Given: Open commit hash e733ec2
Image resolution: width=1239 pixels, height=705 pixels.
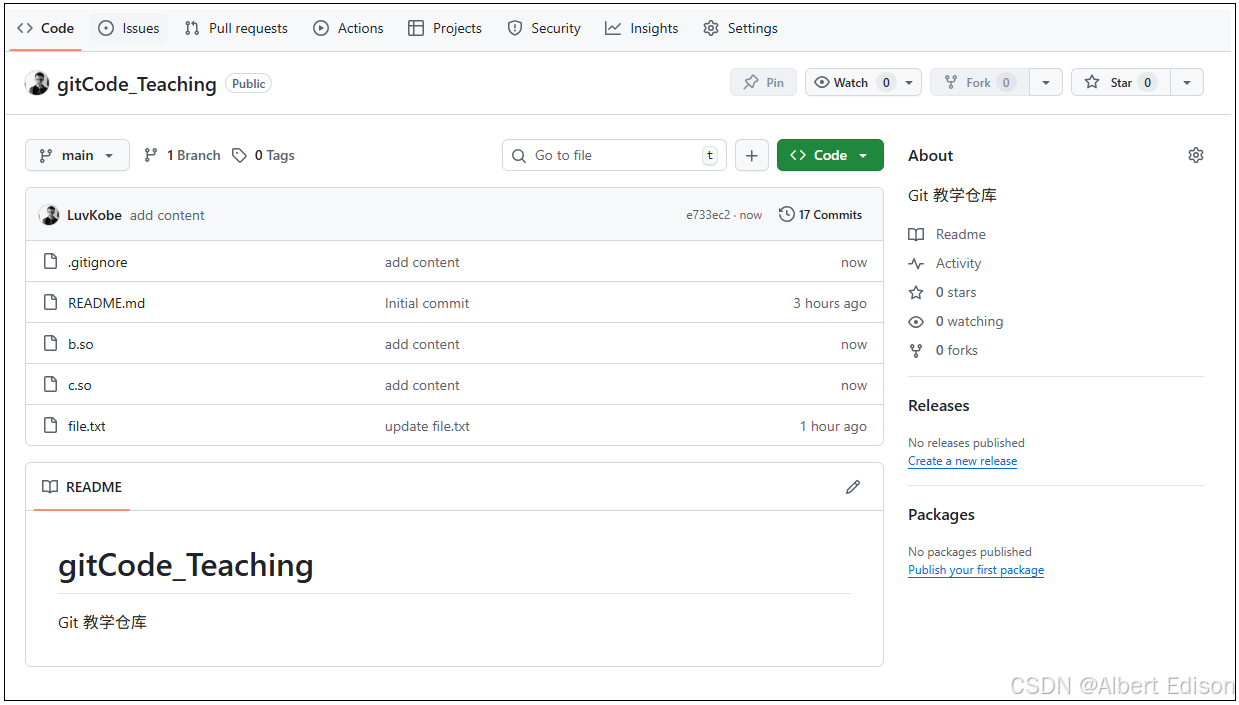Looking at the screenshot, I should click(x=708, y=215).
